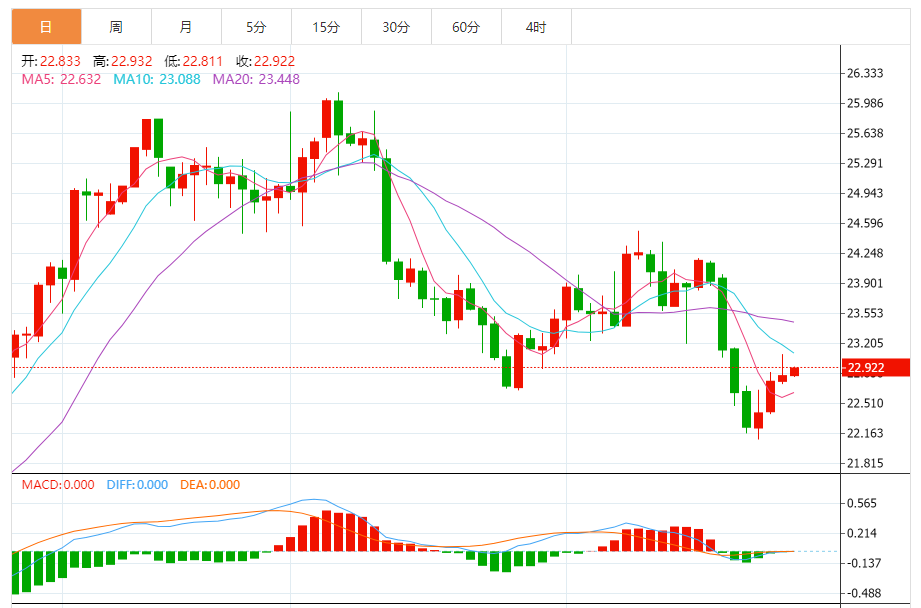Viewport: 921px width, 608px height.
Task: Click the 23.205 price axis label
Action: click(865, 343)
